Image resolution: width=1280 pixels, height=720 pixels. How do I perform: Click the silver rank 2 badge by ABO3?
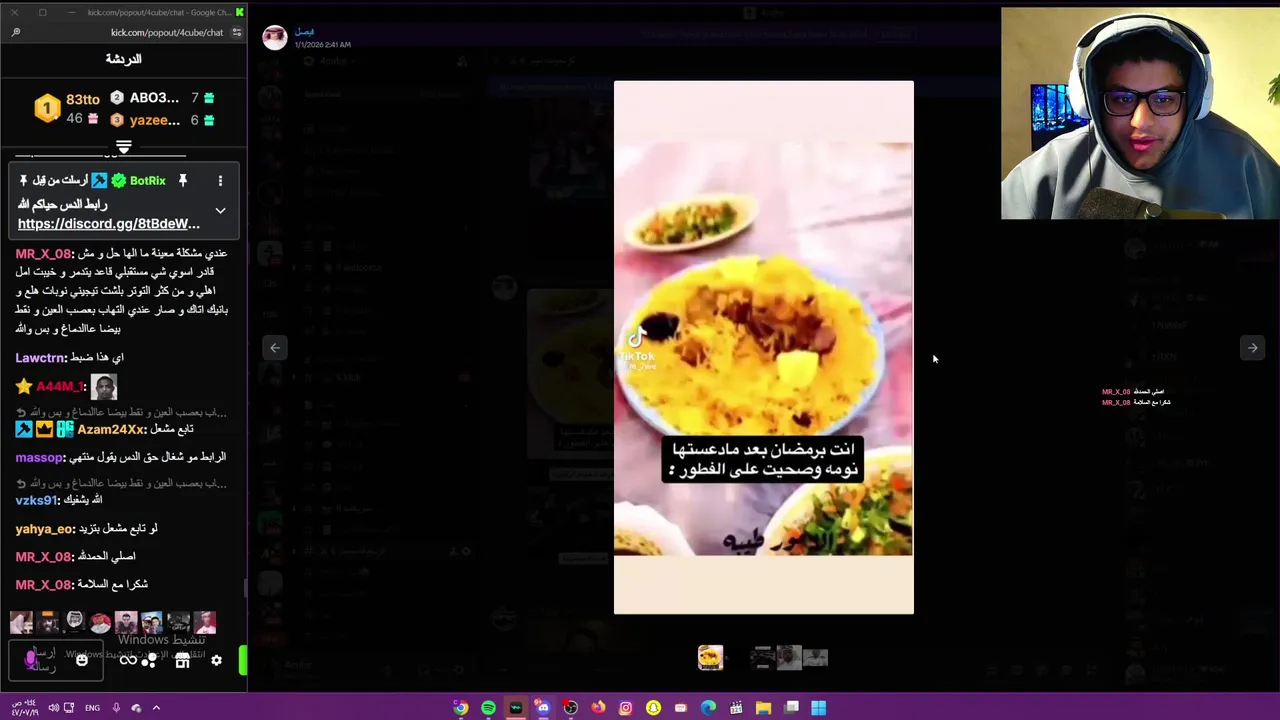(x=117, y=98)
